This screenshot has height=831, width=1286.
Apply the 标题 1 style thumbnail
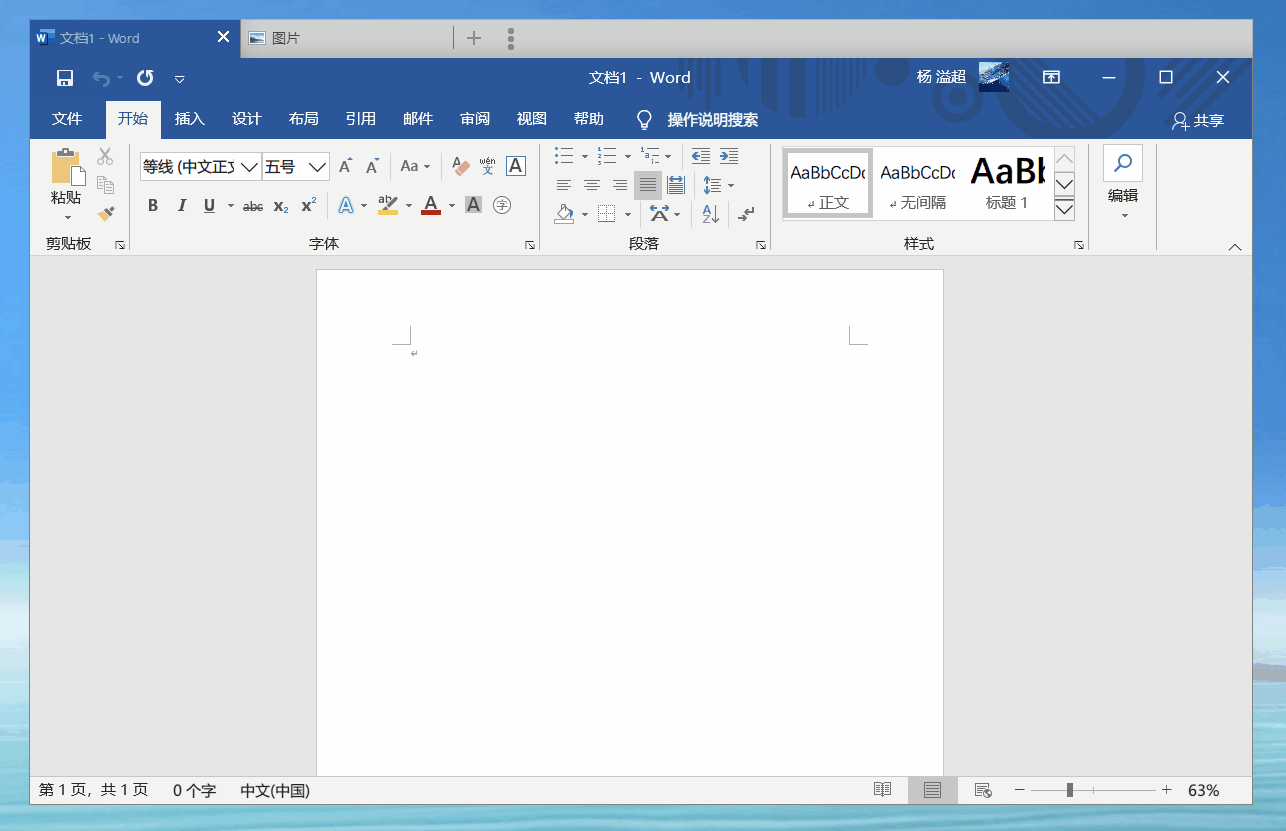(x=1007, y=182)
